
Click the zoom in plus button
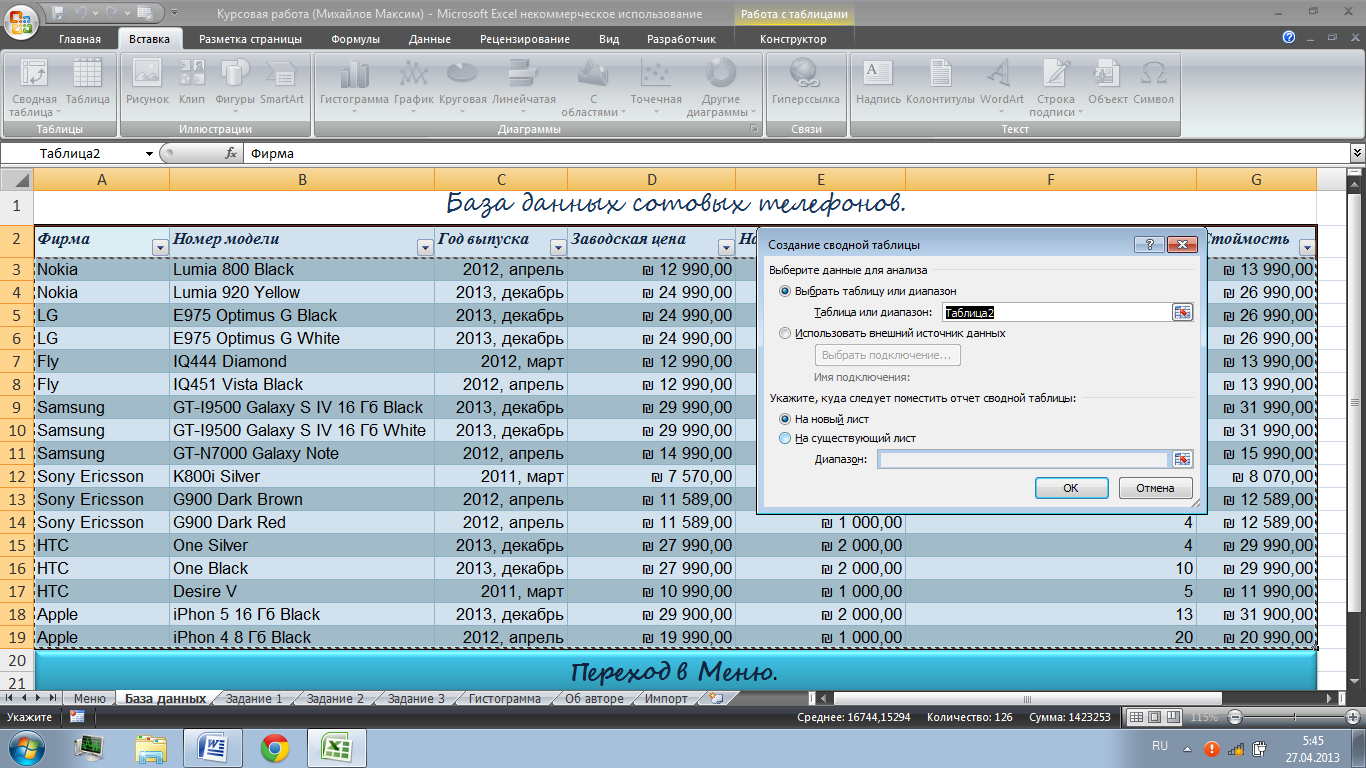click(x=1352, y=717)
